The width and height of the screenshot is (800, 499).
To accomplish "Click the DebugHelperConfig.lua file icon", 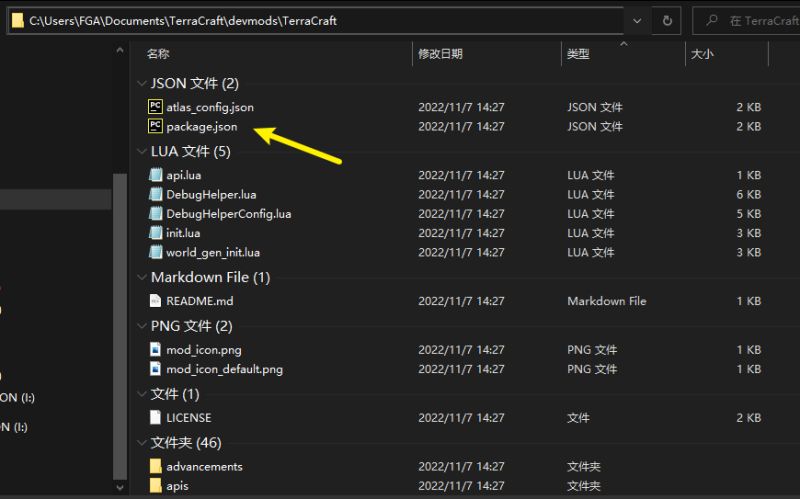I will coord(156,214).
